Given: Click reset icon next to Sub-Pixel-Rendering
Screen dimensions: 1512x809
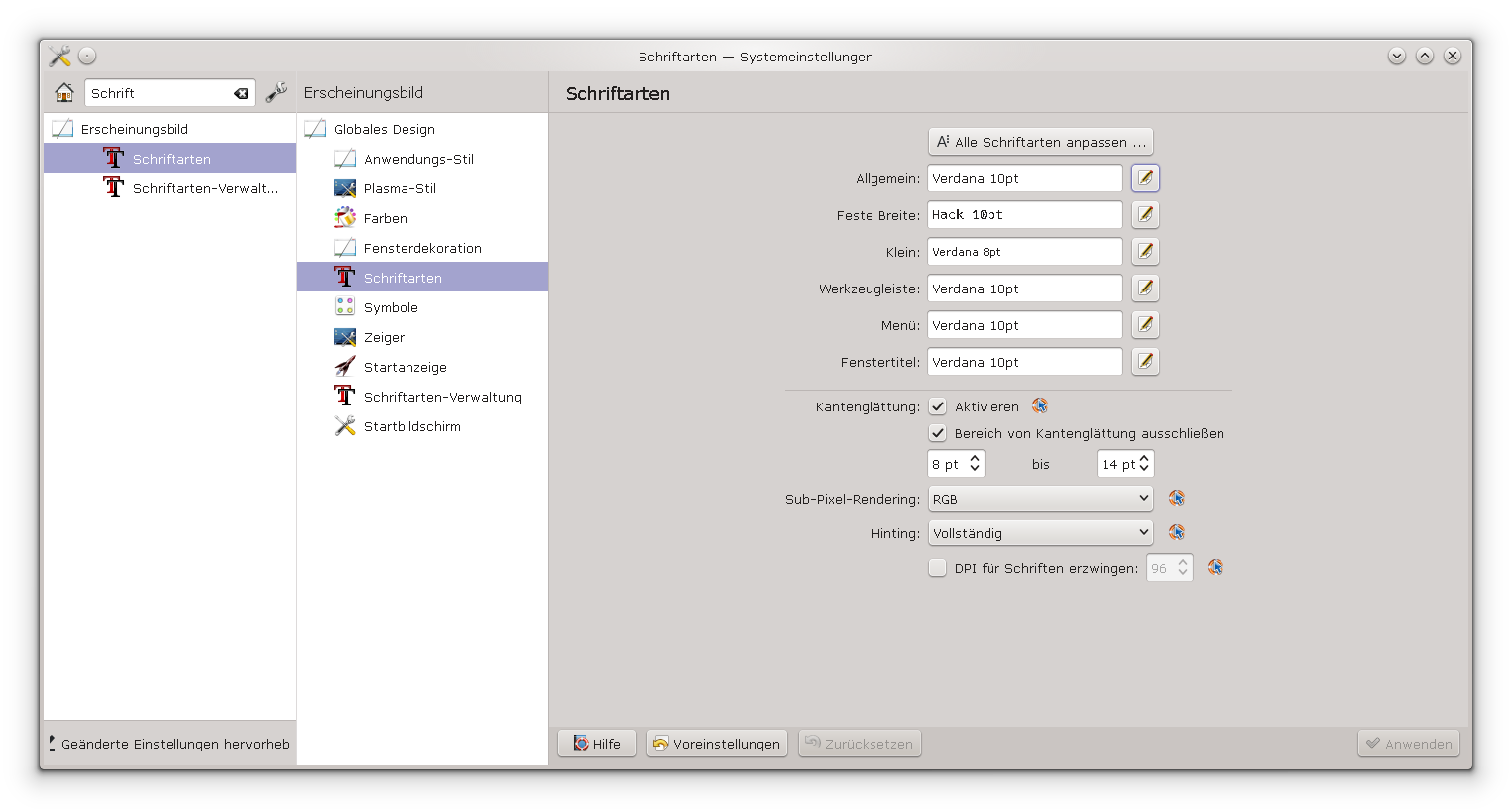Looking at the screenshot, I should (x=1177, y=499).
